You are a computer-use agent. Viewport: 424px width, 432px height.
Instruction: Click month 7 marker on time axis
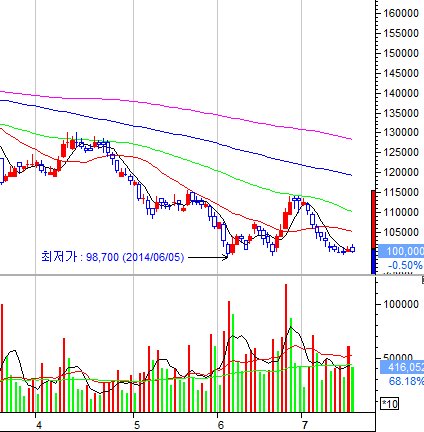pyautogui.click(x=304, y=425)
